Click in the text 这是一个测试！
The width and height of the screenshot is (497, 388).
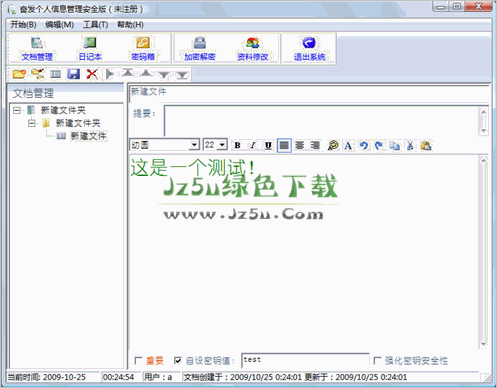(x=192, y=167)
